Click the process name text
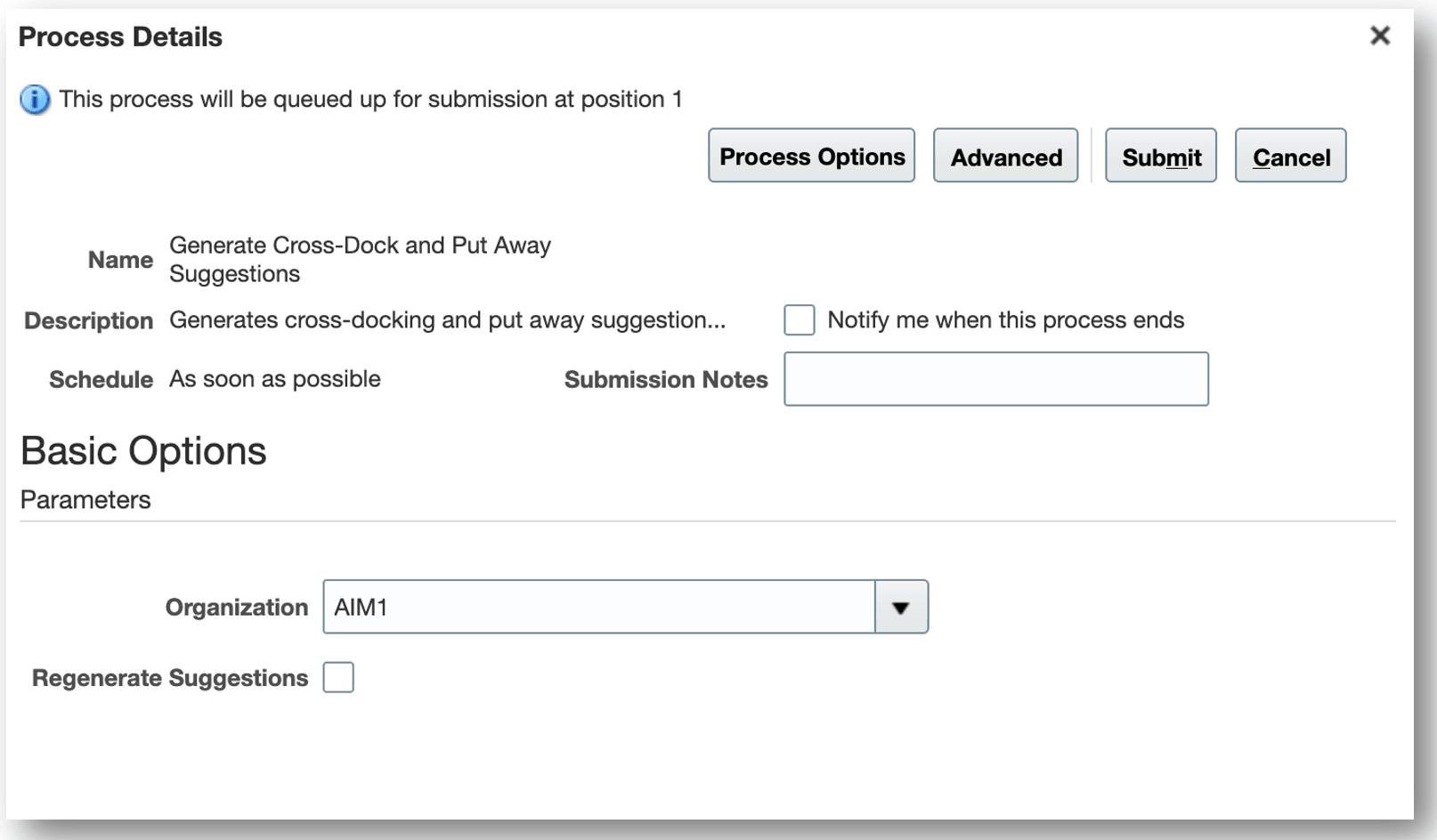Image resolution: width=1437 pixels, height=840 pixels. (360, 259)
